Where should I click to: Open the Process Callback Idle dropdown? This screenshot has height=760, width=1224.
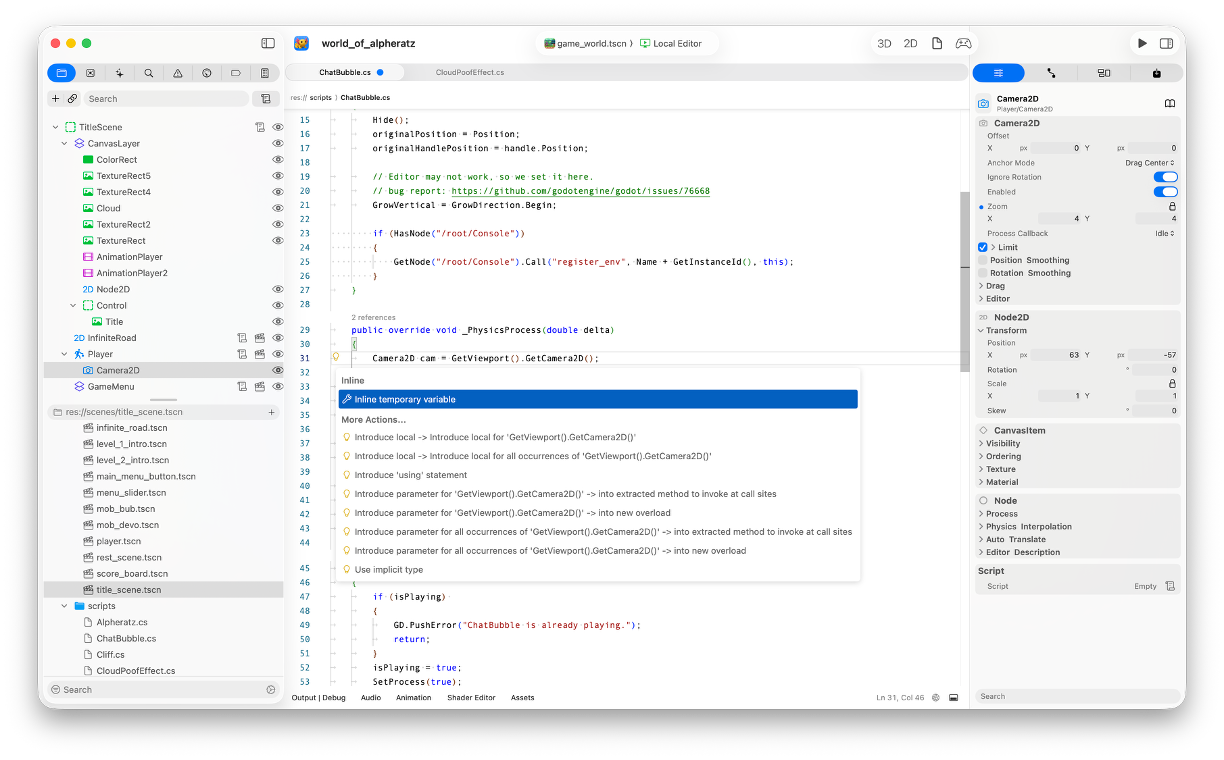1164,233
